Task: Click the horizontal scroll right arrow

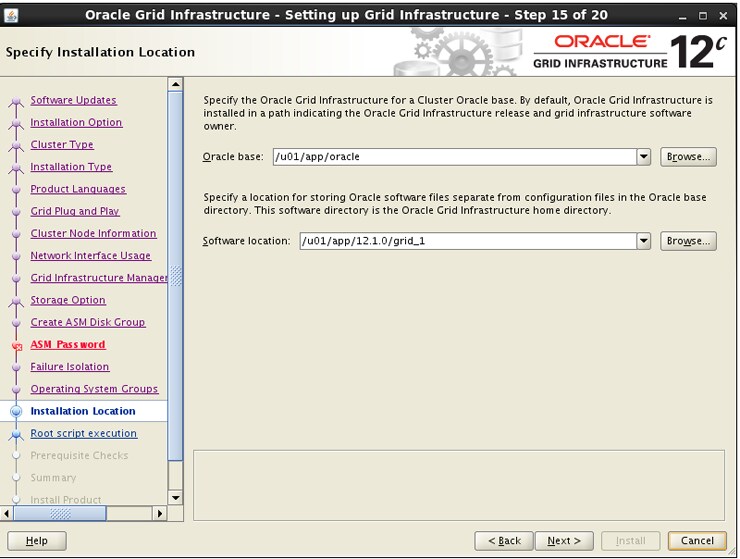Action: [x=160, y=513]
